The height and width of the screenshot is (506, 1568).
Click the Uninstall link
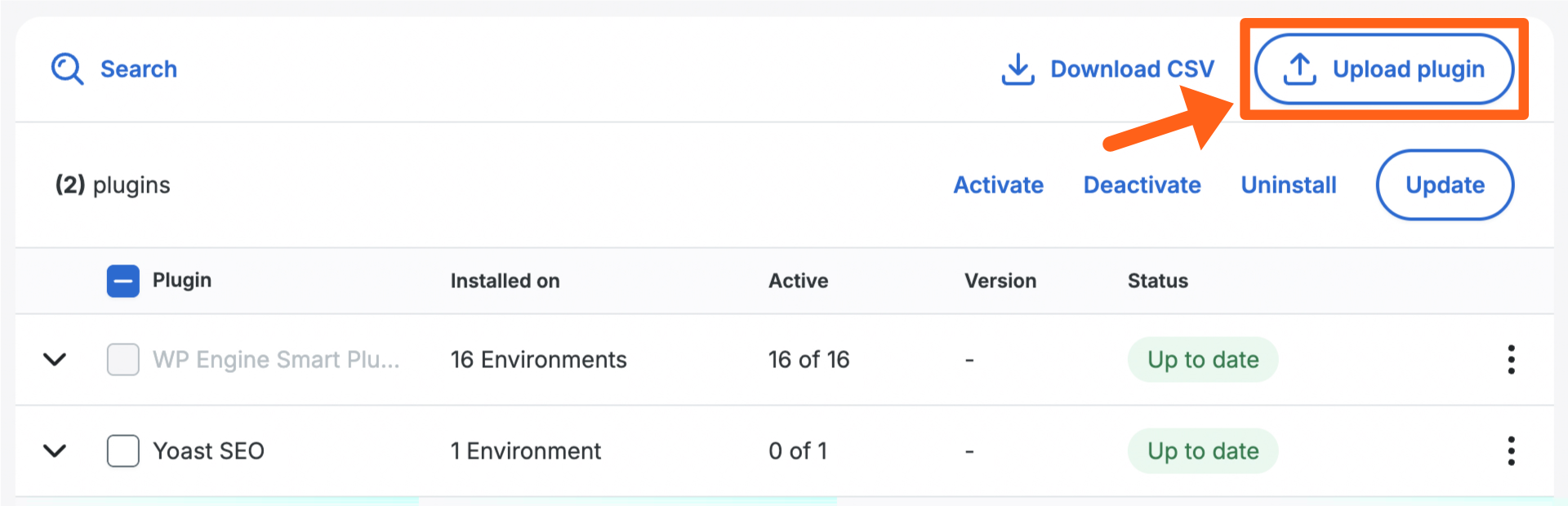tap(1288, 185)
